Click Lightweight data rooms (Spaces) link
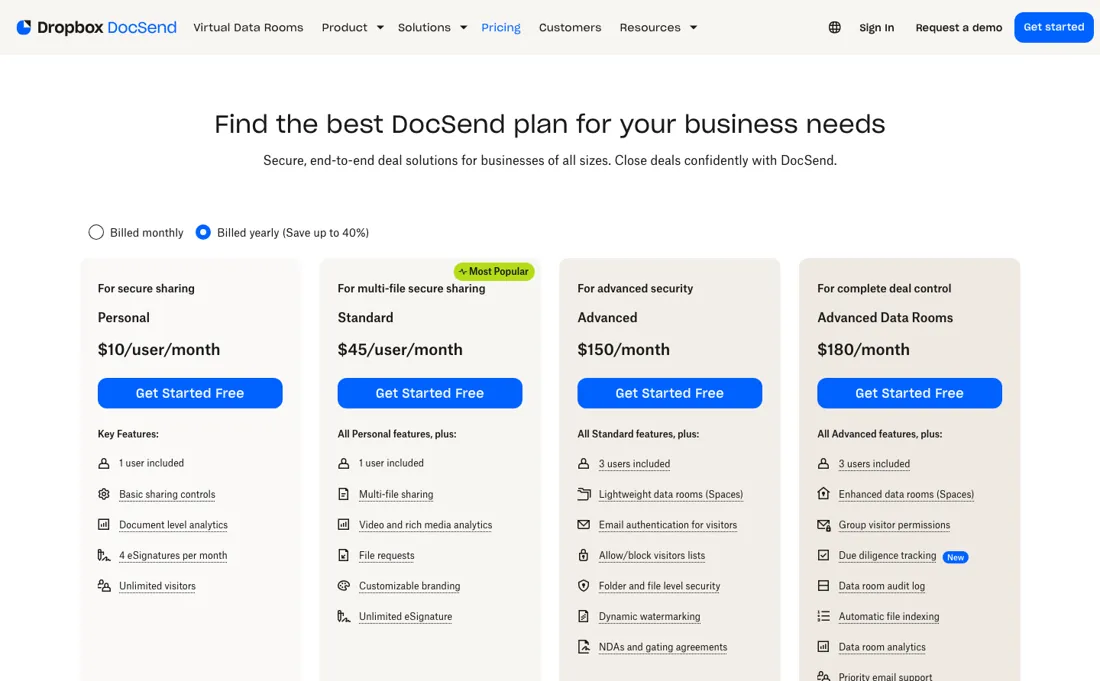Screen dimensions: 1100x681 (x=671, y=494)
